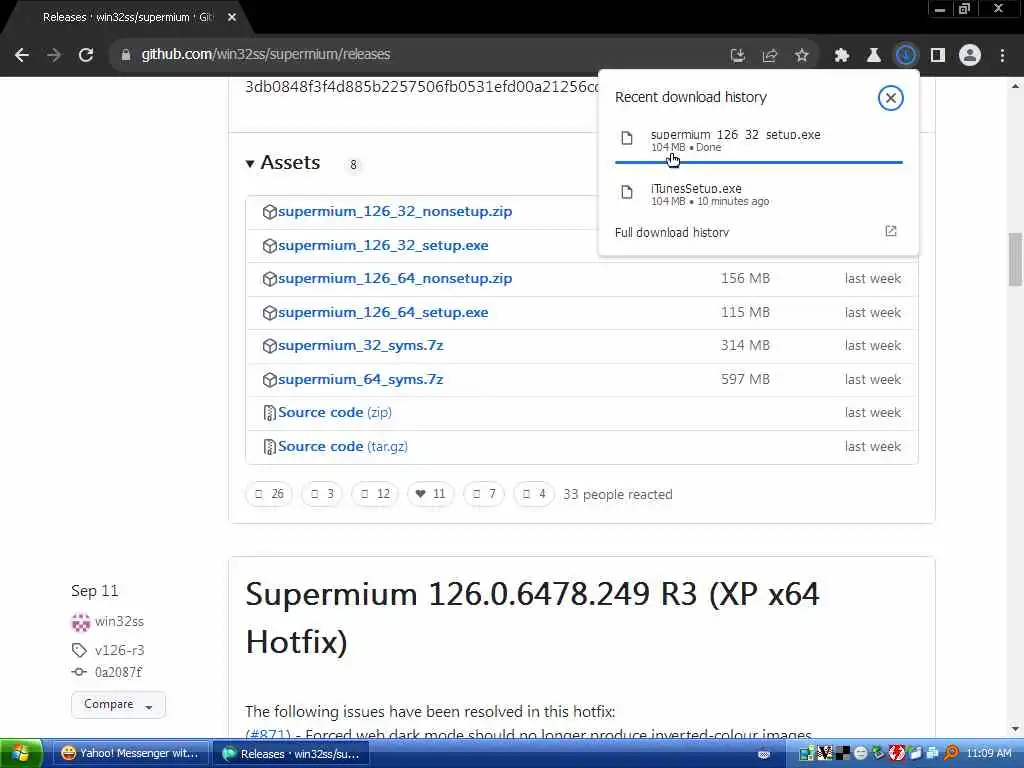Viewport: 1024px width, 768px height.
Task: Open the v126-r3 tag link
Action: [x=120, y=650]
